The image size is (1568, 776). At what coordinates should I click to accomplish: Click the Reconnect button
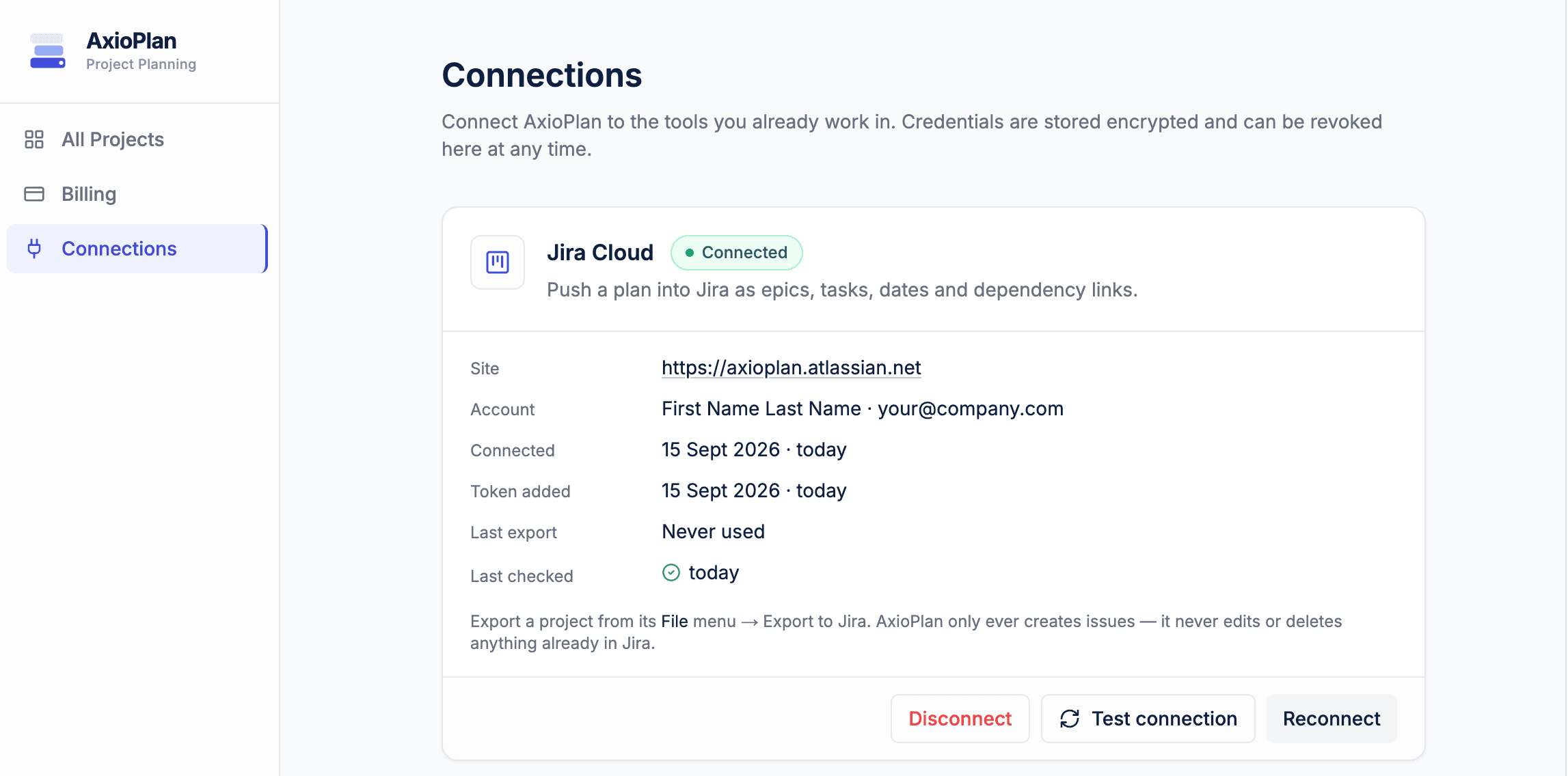(1332, 719)
